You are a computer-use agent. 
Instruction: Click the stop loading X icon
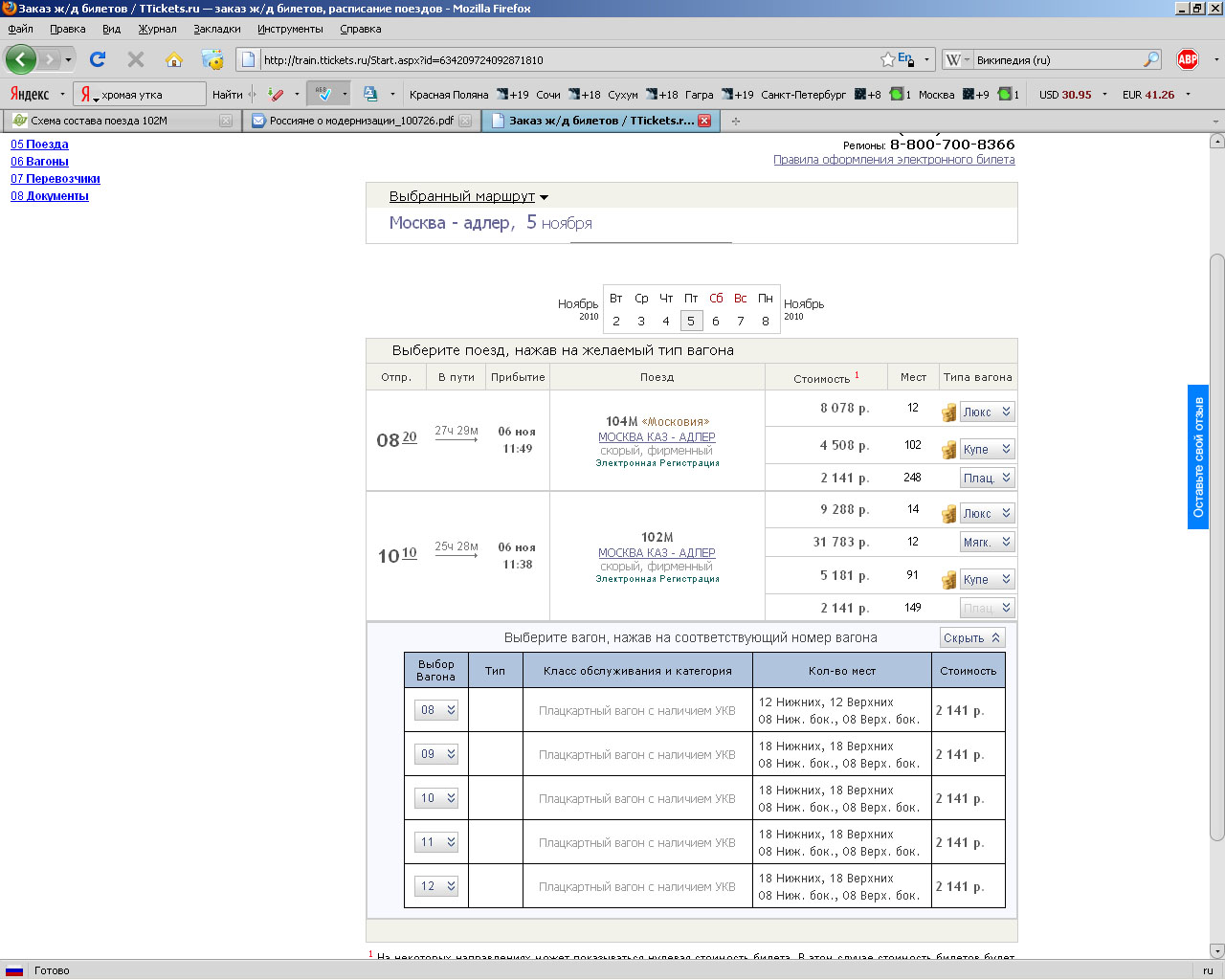pyautogui.click(x=136, y=59)
